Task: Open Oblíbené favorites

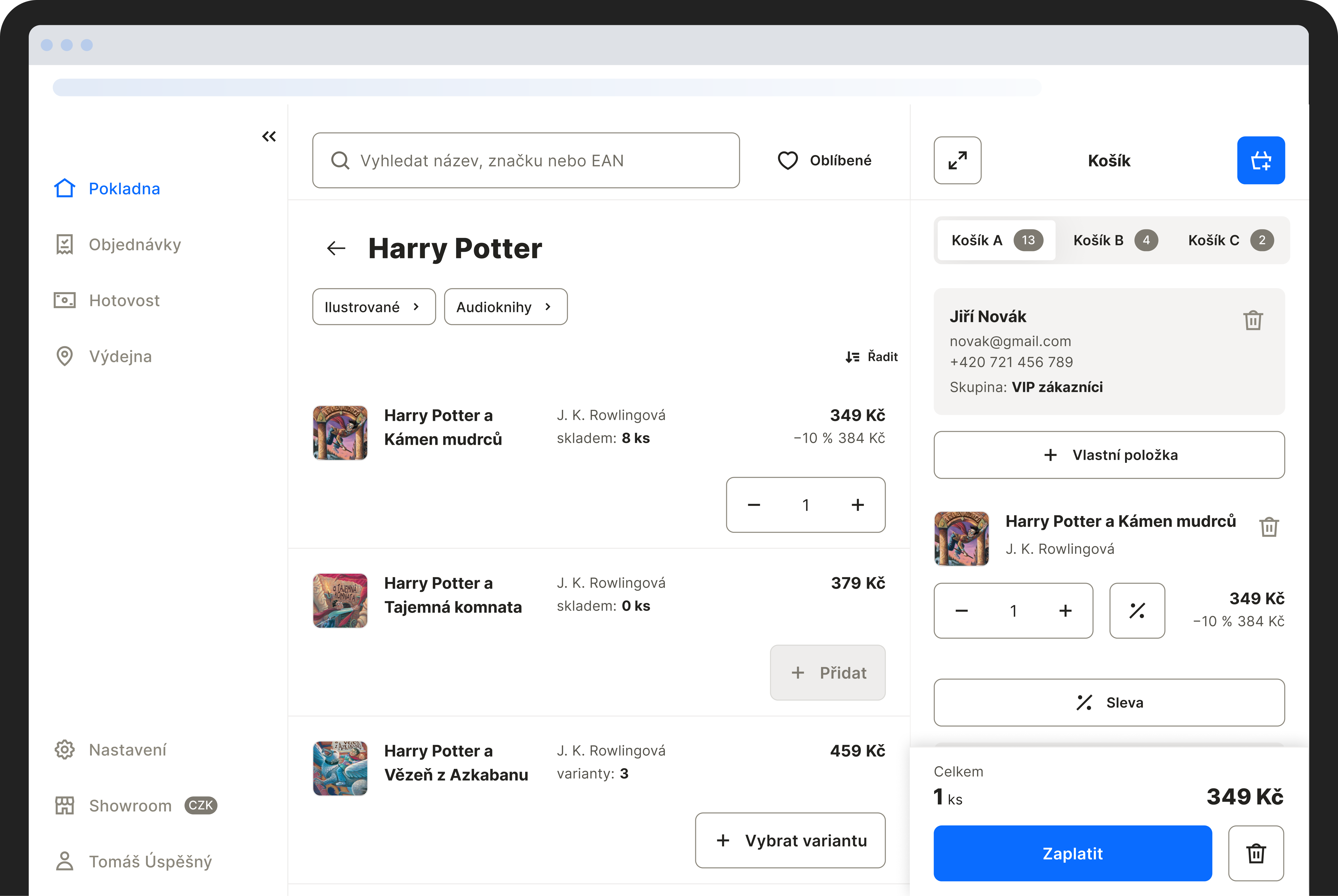Action: (x=825, y=161)
